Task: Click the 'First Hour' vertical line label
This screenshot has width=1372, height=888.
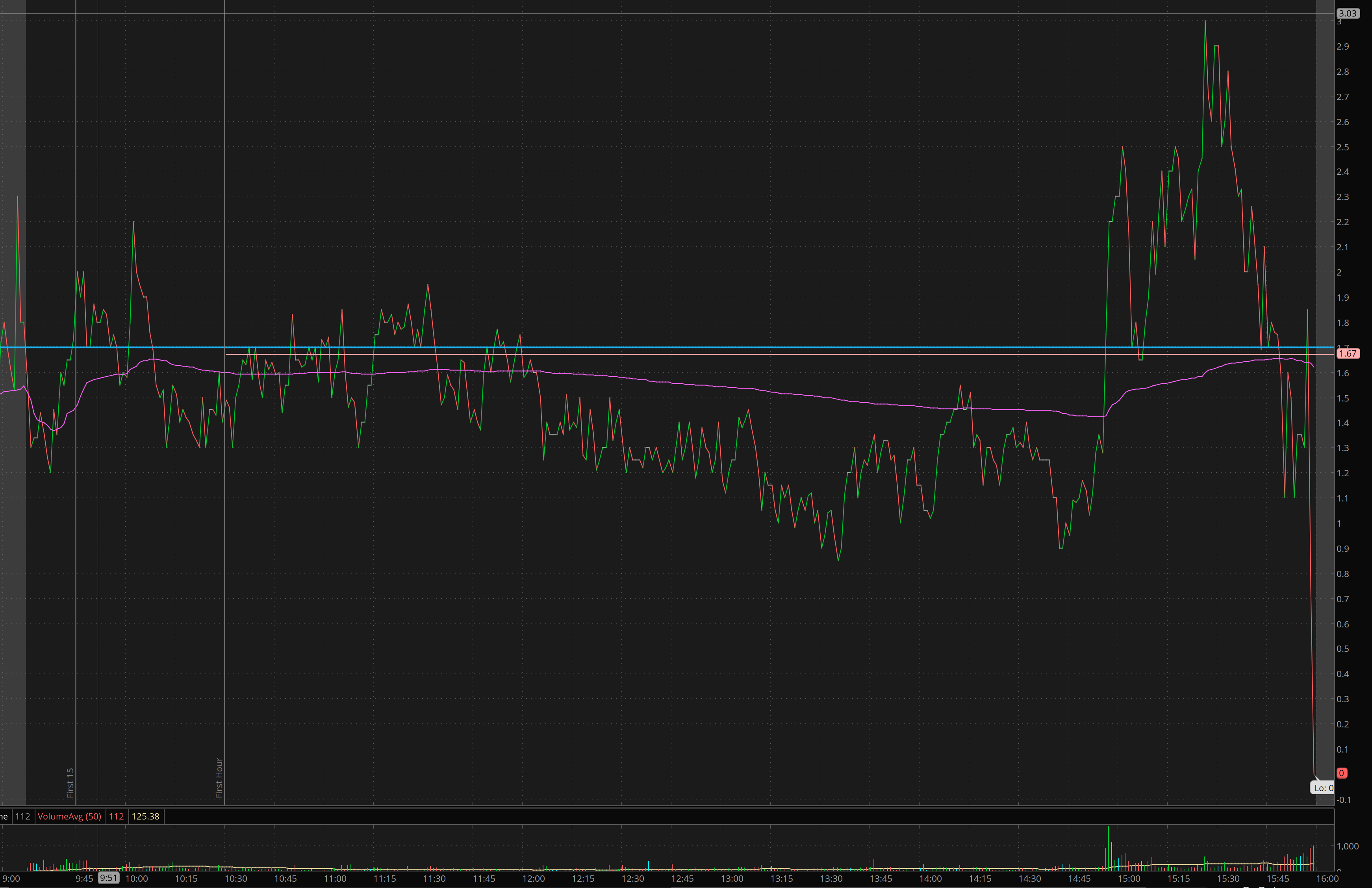Action: pos(219,777)
